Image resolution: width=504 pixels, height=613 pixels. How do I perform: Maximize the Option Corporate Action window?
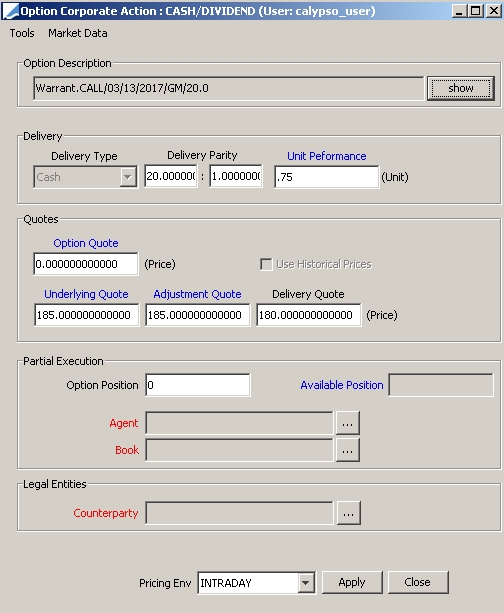[x=475, y=11]
